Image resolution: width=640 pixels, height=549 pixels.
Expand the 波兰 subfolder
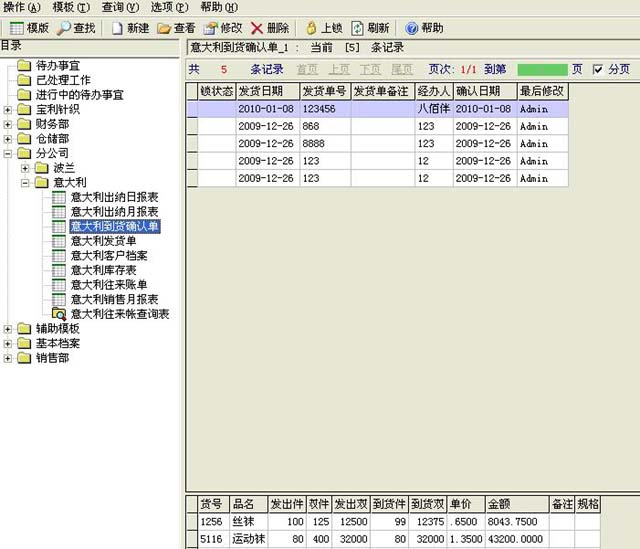[x=24, y=169]
